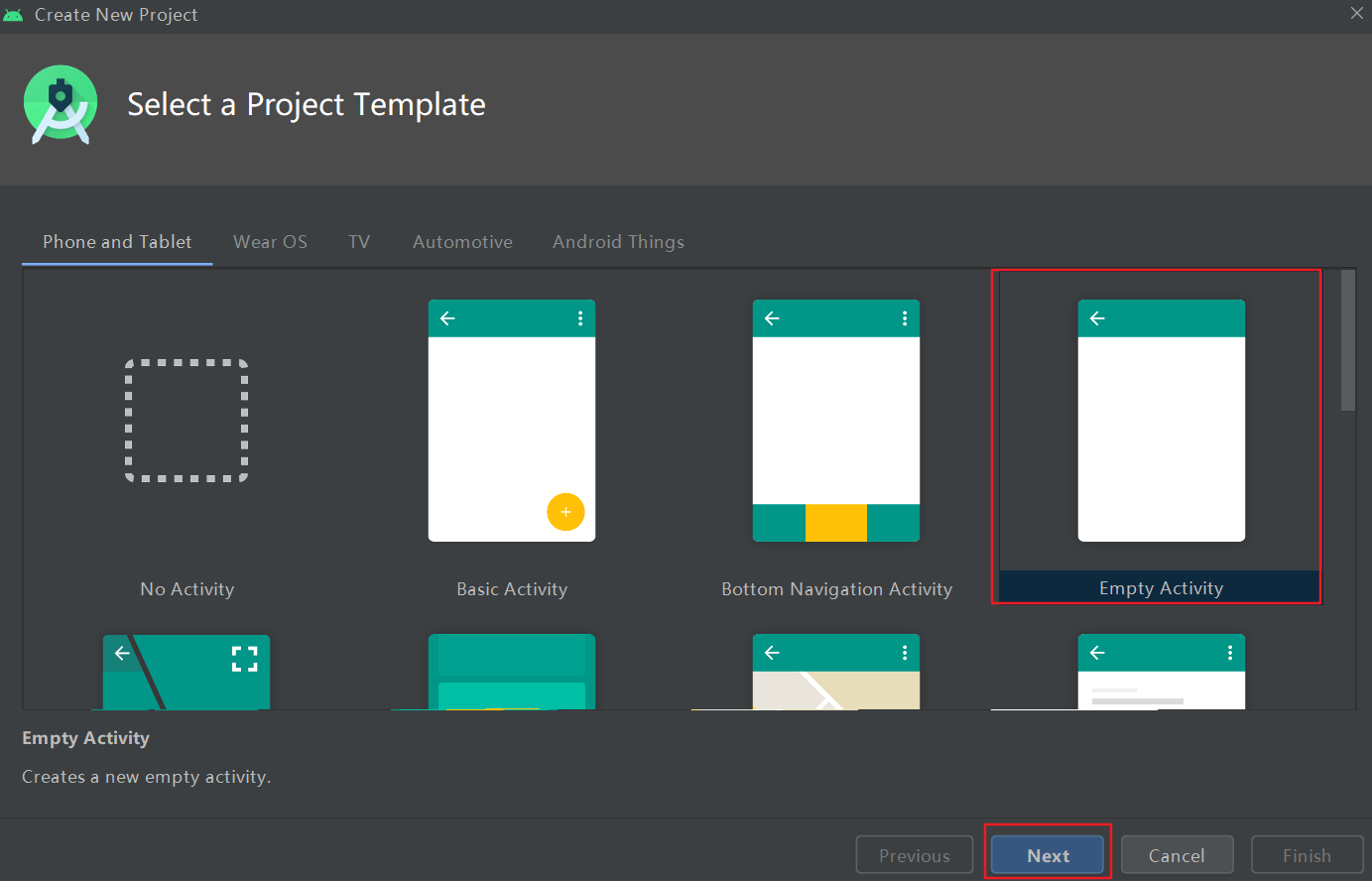This screenshot has width=1372, height=881.
Task: Select the fullscreen activity template in second row
Action: [x=187, y=672]
